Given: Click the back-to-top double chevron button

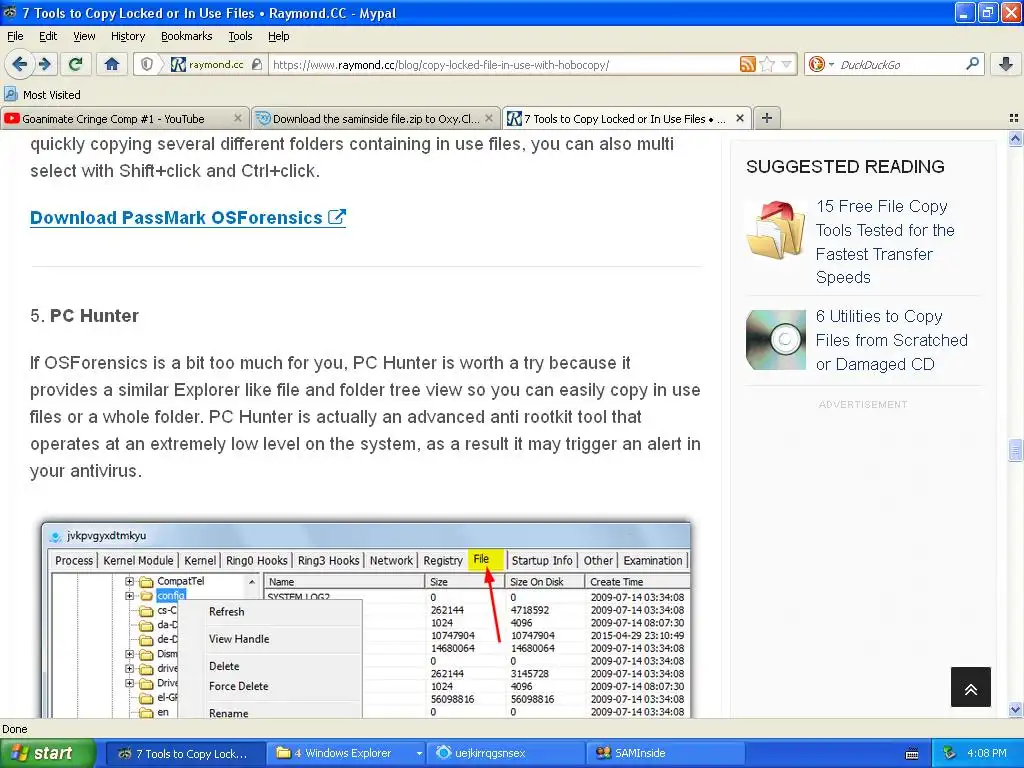Looking at the screenshot, I should pos(970,687).
